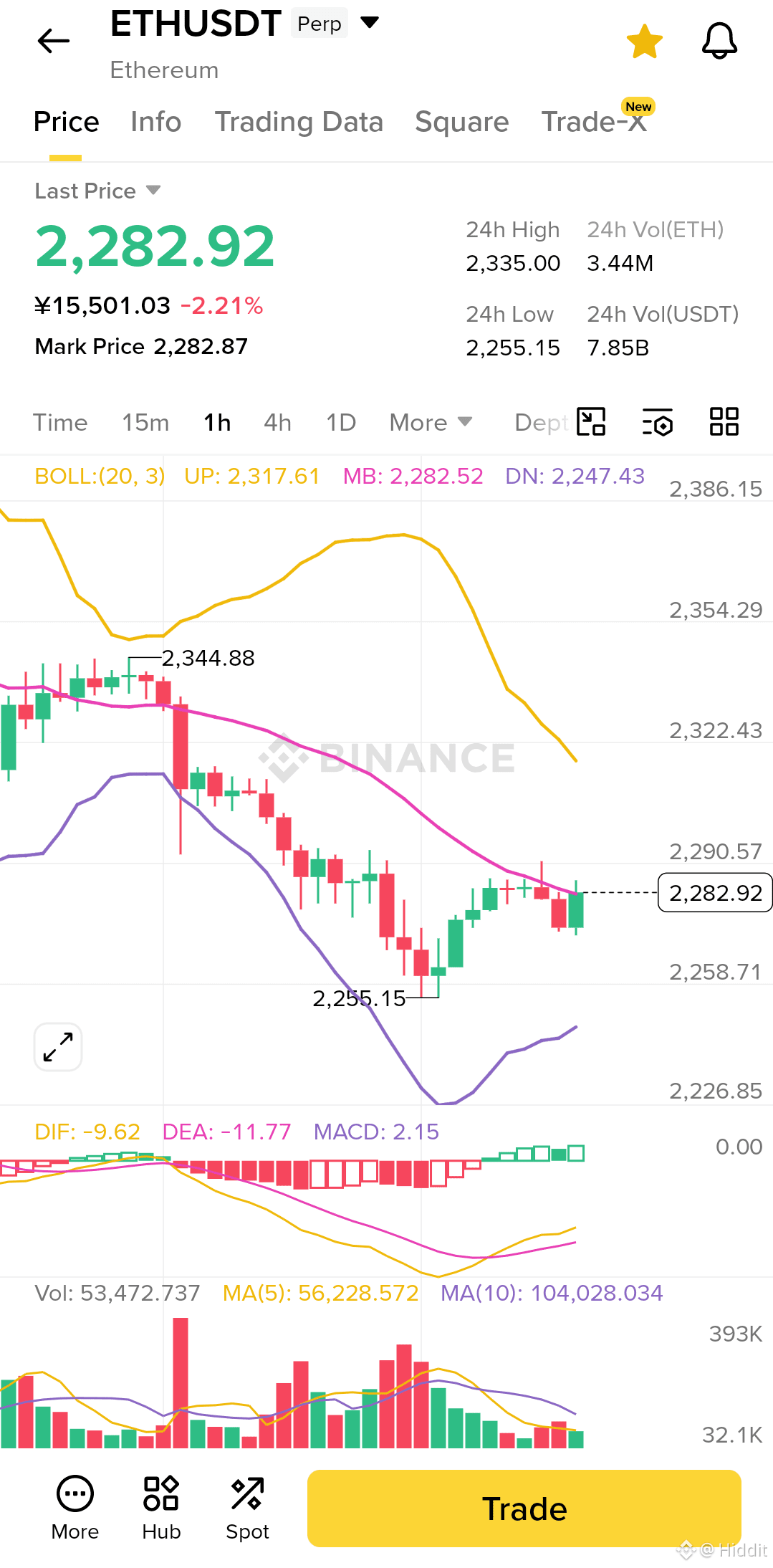Select the 4h chart interval
The width and height of the screenshot is (773, 1568).
tap(277, 423)
